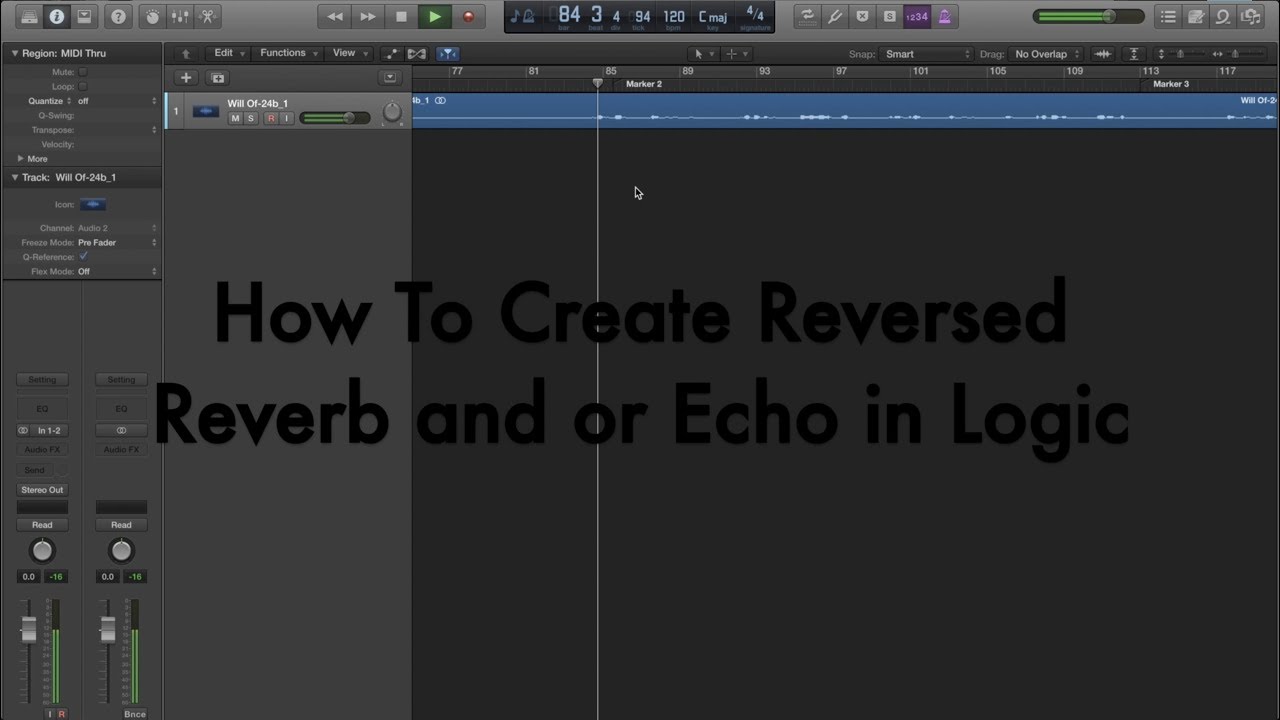Open the Note Pads icon
This screenshot has width=1280, height=720.
tap(1194, 16)
